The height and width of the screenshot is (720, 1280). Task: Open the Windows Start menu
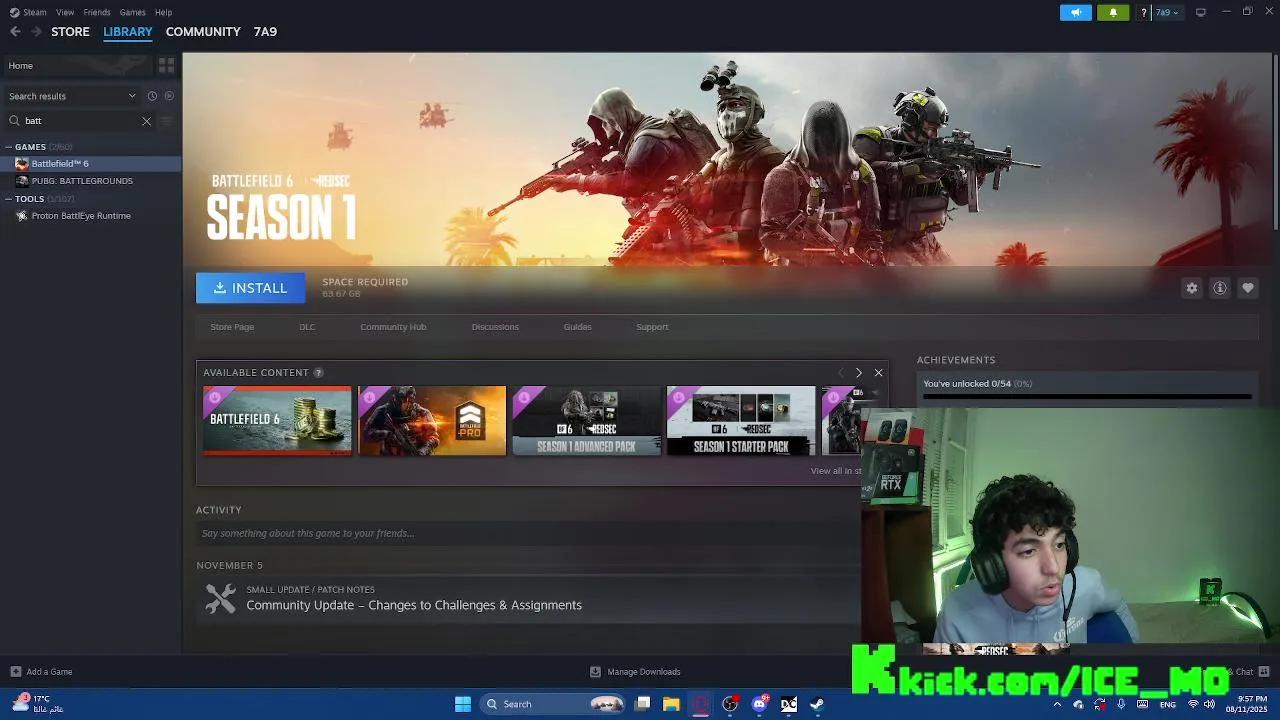pyautogui.click(x=463, y=704)
